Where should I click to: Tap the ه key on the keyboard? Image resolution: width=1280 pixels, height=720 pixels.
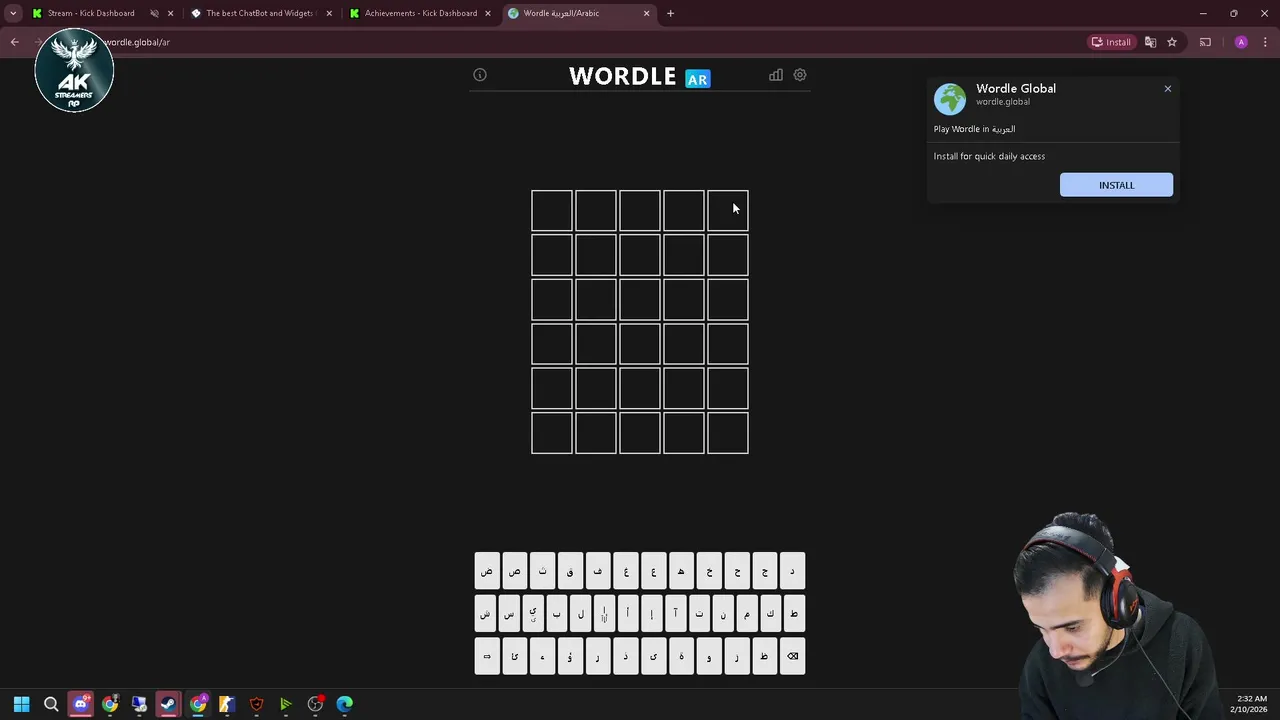(x=681, y=570)
